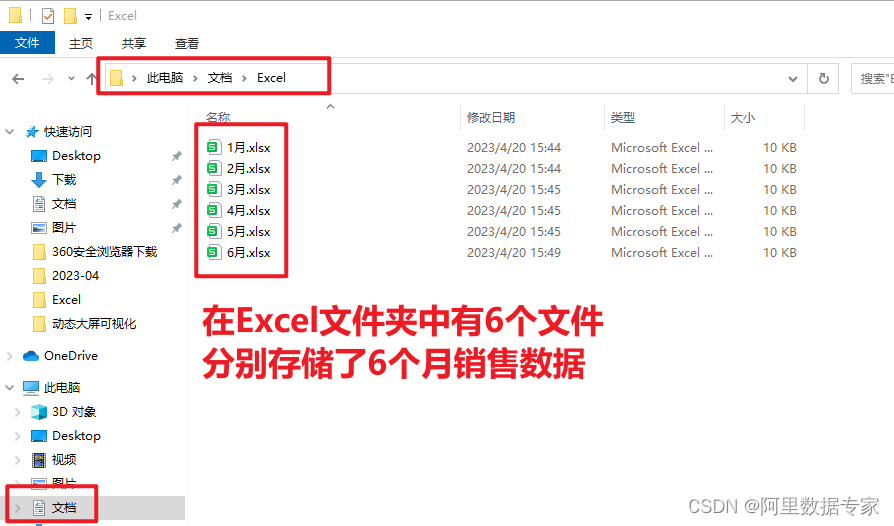Click the properties quick access icon

(x=48, y=16)
